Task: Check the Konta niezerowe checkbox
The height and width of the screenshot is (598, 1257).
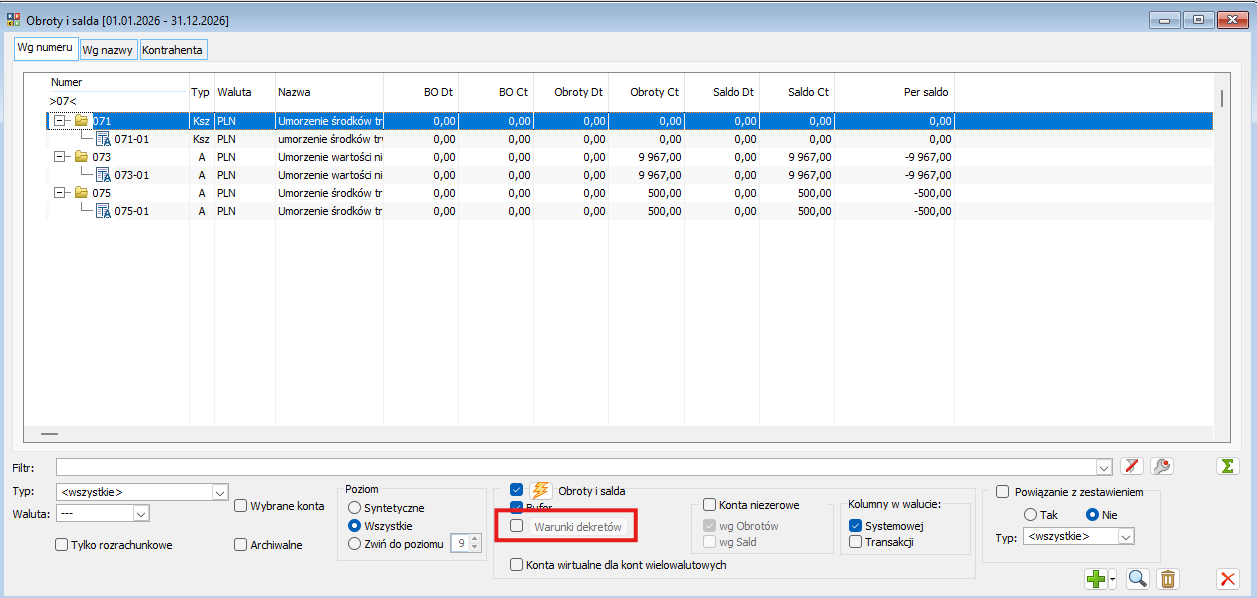Action: [710, 505]
